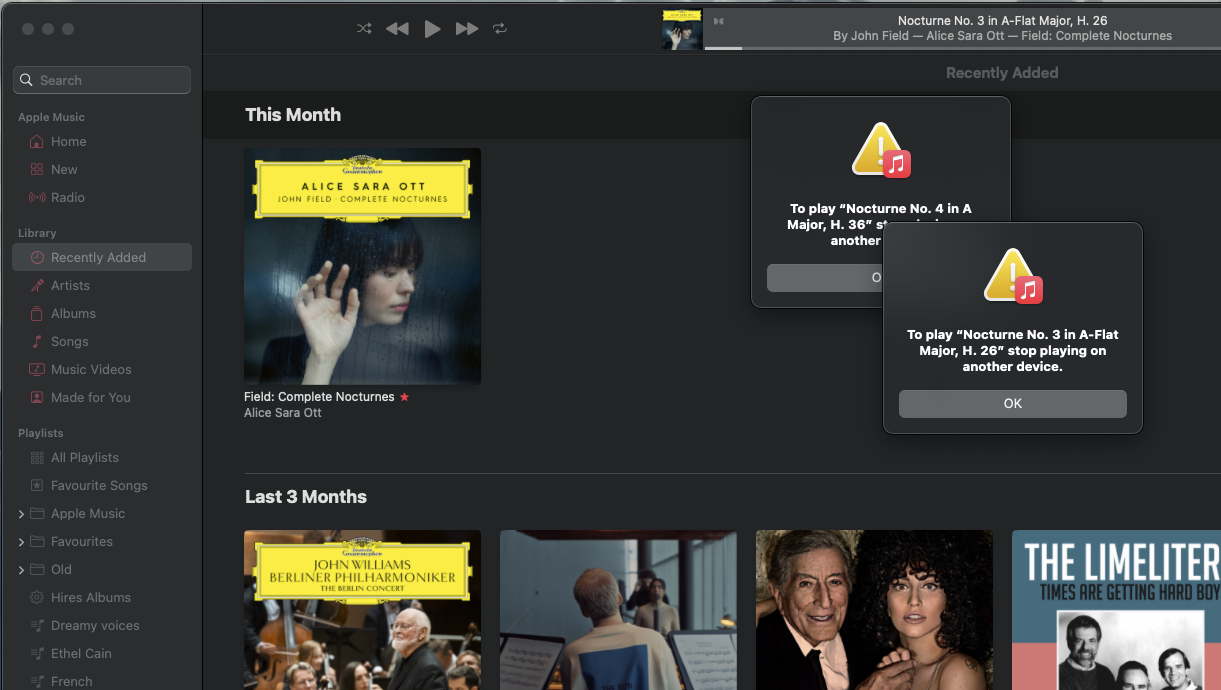Select Recently Added in Library
The height and width of the screenshot is (690, 1221).
(102, 258)
